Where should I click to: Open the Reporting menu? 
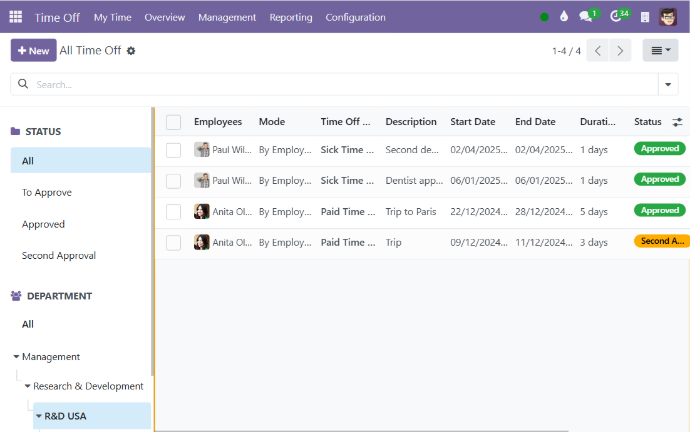[x=290, y=17]
